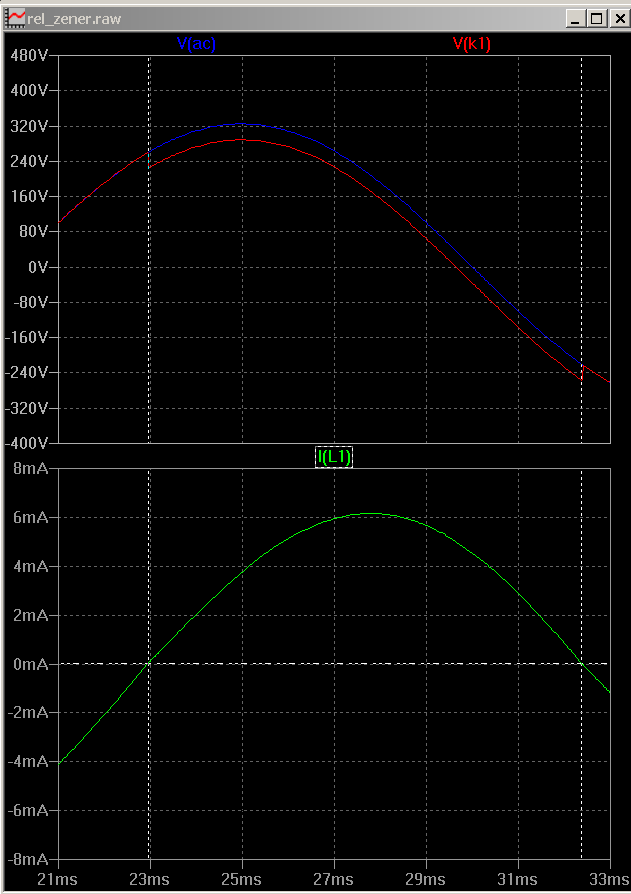This screenshot has height=894, width=631.
Task: Close the rel_zener.raw window
Action: coord(619,19)
